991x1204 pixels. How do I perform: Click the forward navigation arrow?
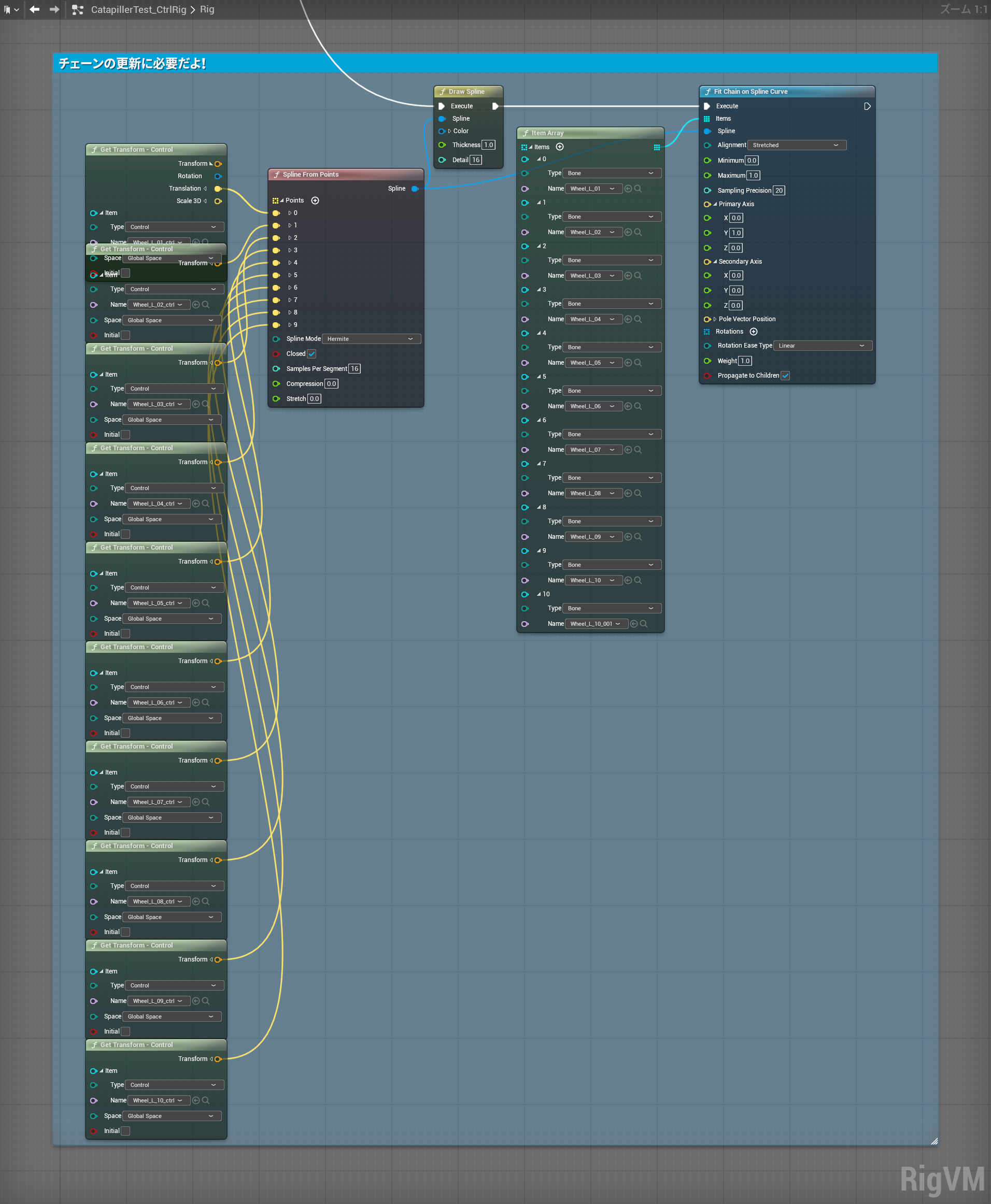pyautogui.click(x=54, y=9)
